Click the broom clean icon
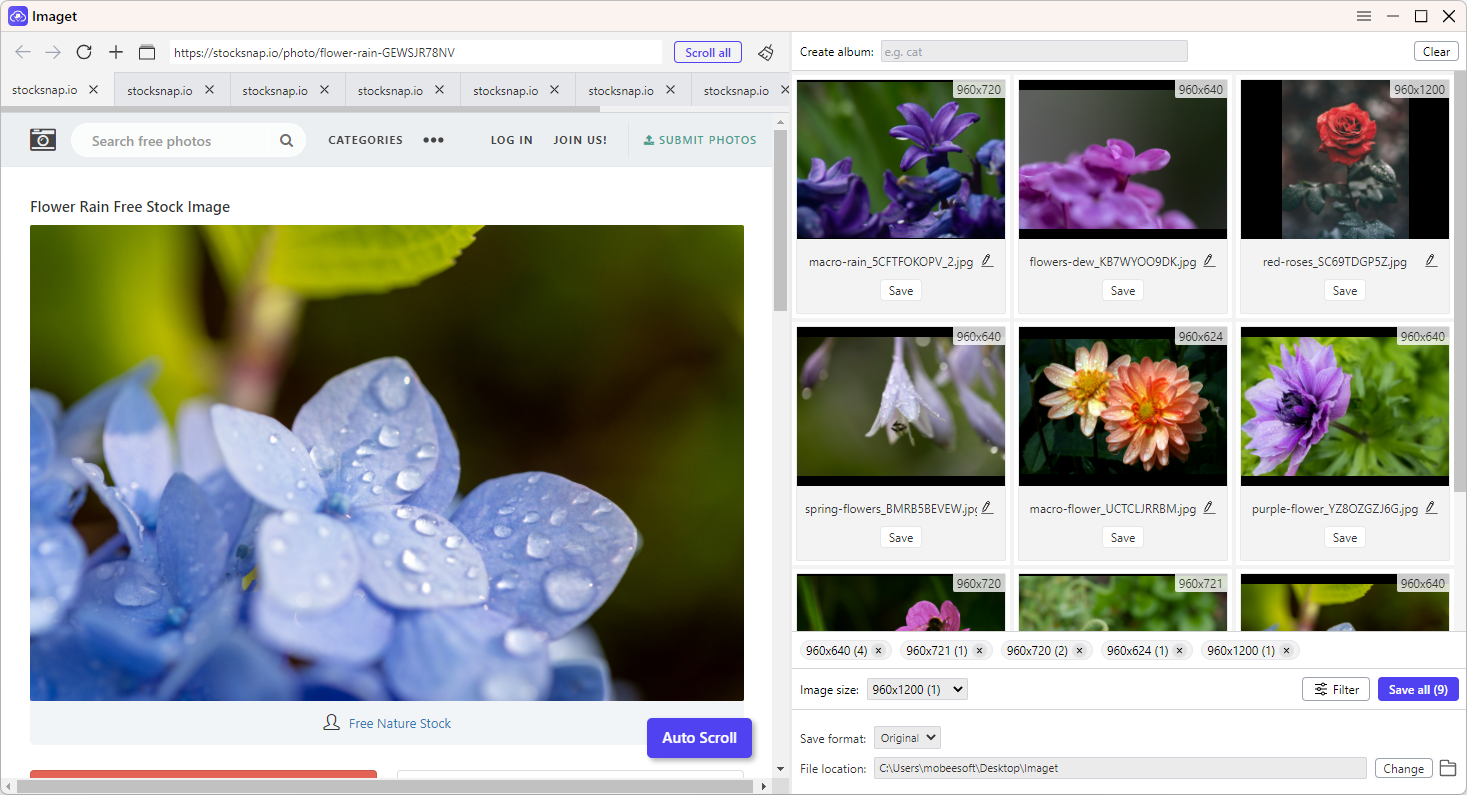 pyautogui.click(x=766, y=52)
